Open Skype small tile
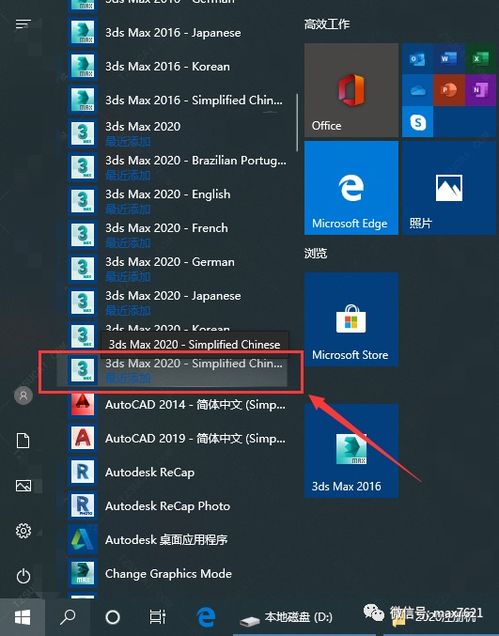This screenshot has height=636, width=499. pos(417,122)
